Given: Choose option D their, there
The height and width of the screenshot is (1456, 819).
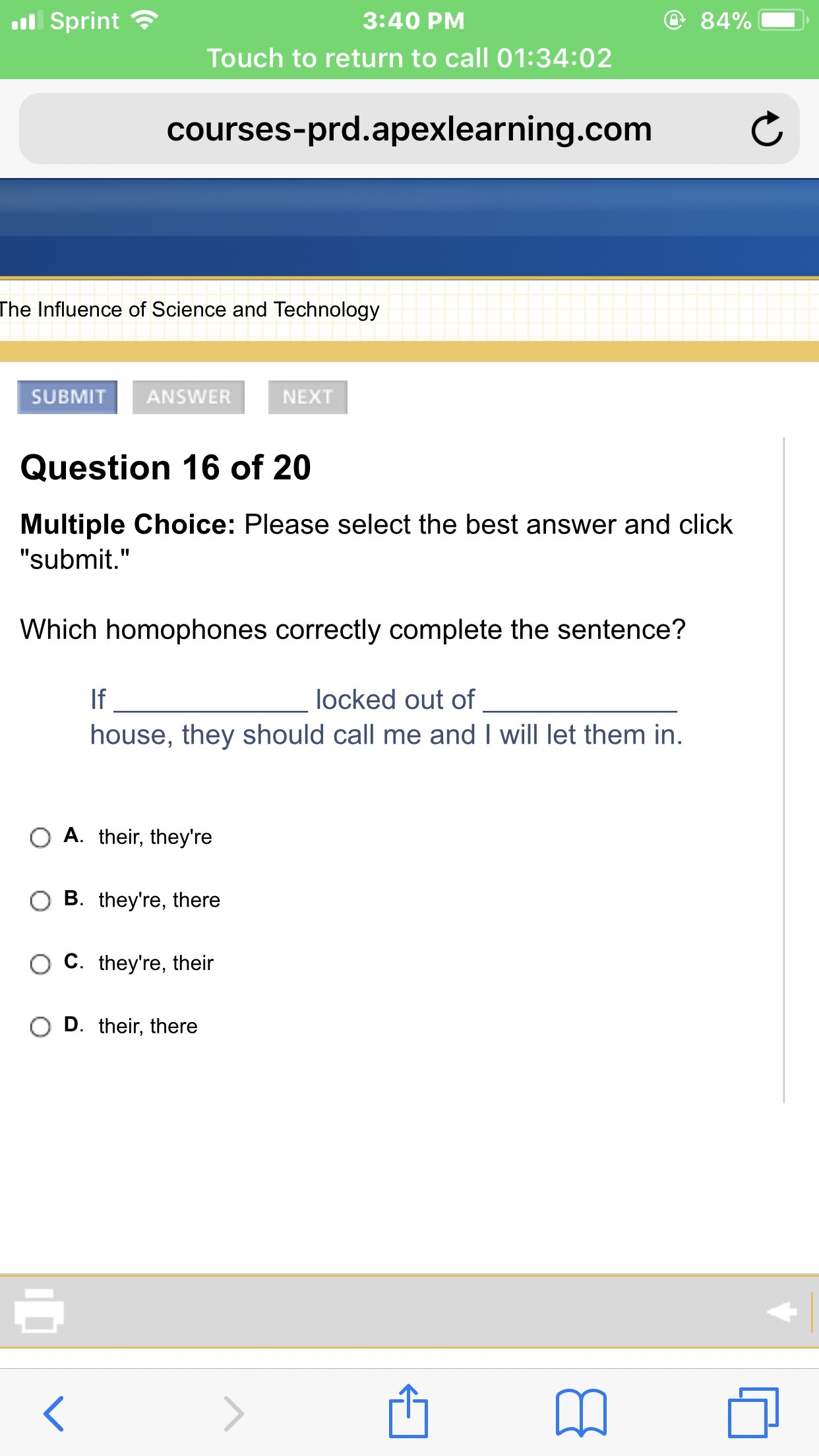Looking at the screenshot, I should [40, 1027].
